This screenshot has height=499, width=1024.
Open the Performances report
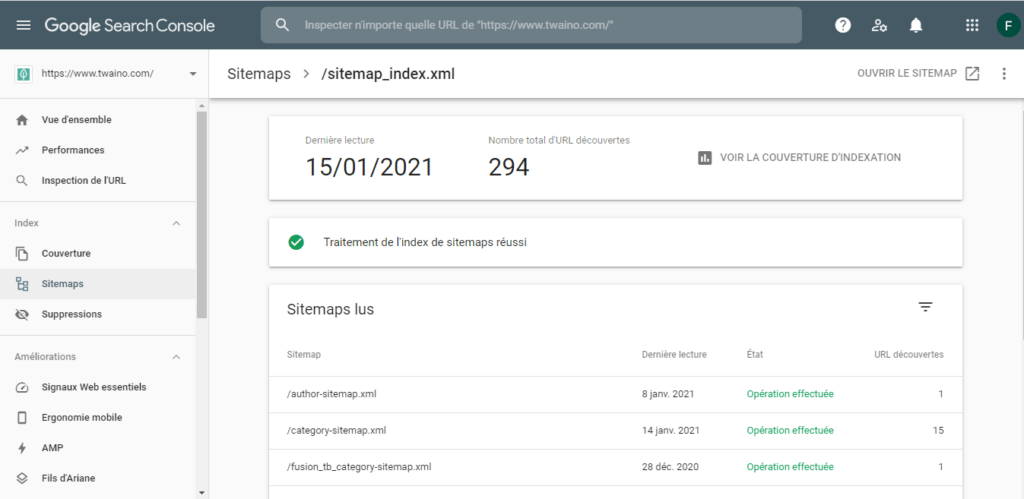(x=72, y=150)
